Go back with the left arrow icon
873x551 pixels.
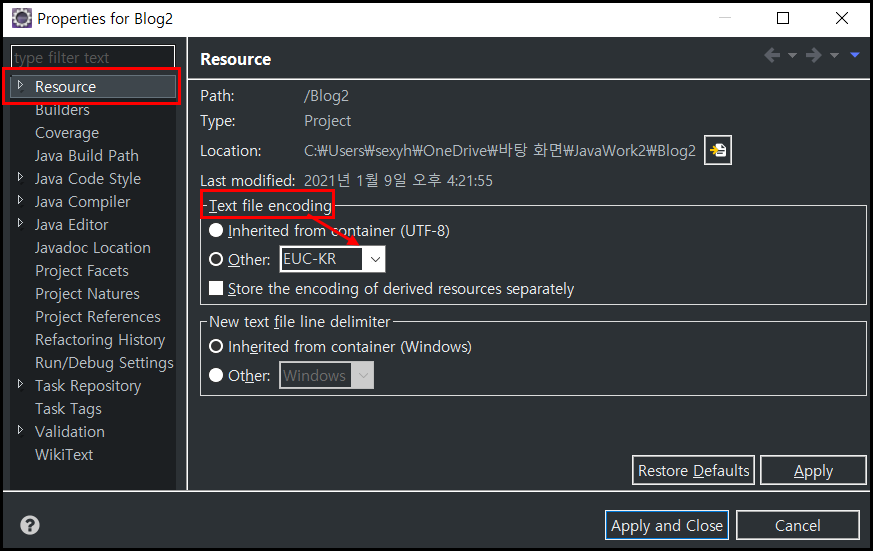coord(772,55)
